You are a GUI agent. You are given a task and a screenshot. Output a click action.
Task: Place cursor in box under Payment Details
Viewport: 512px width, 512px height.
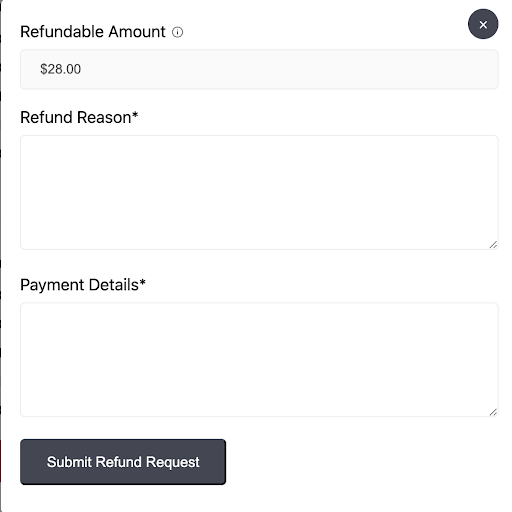(x=259, y=360)
